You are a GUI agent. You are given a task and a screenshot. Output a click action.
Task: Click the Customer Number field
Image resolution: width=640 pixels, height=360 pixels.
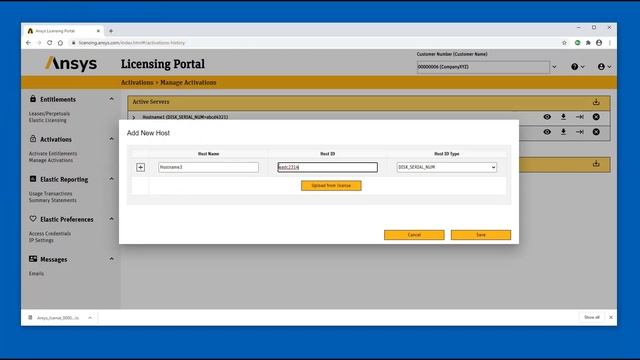pos(483,67)
